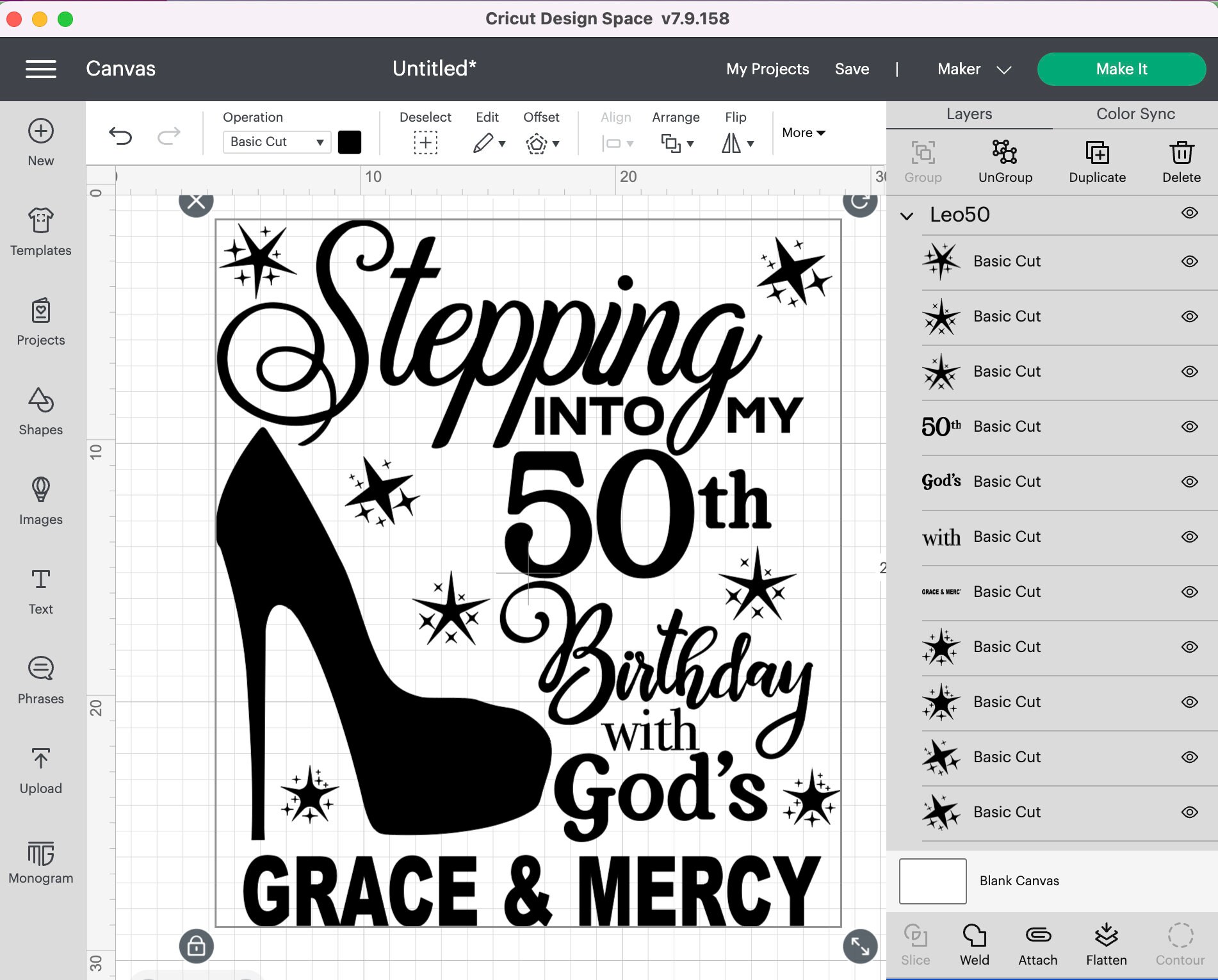Open the Maker machine dropdown
This screenshot has width=1218, height=980.
[973, 69]
